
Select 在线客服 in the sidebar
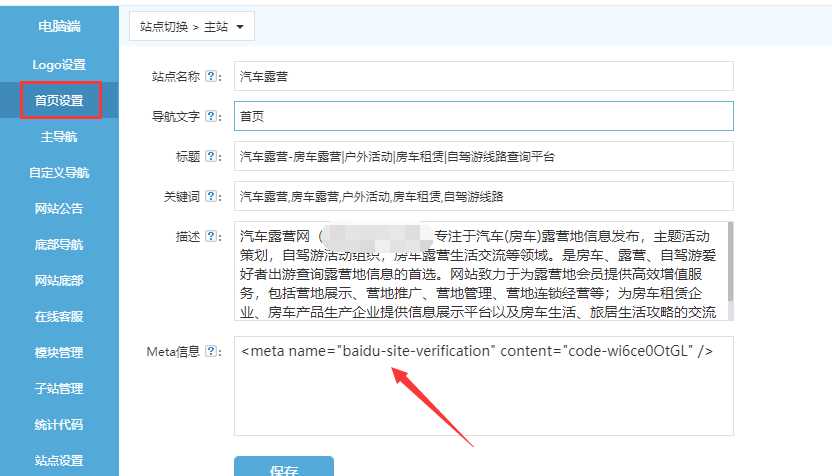[59, 316]
